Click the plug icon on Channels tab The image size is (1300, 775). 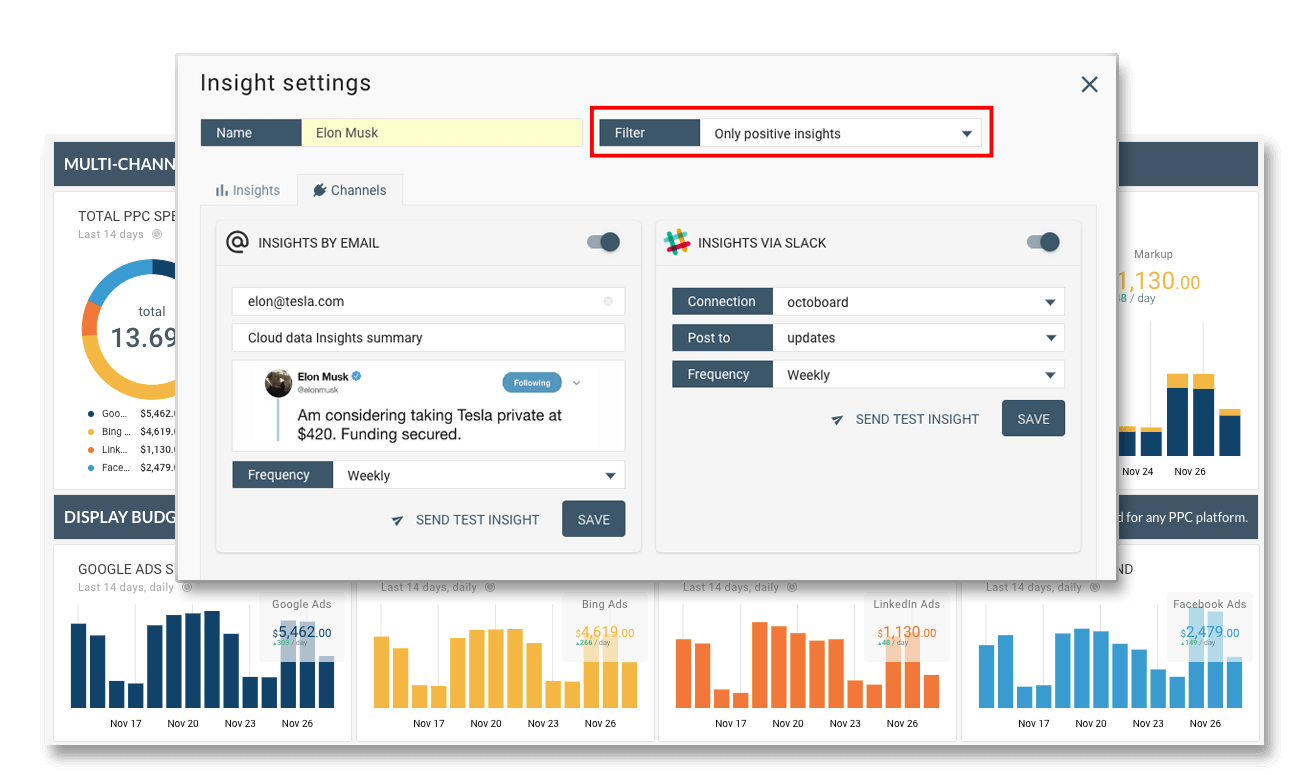click(x=319, y=190)
